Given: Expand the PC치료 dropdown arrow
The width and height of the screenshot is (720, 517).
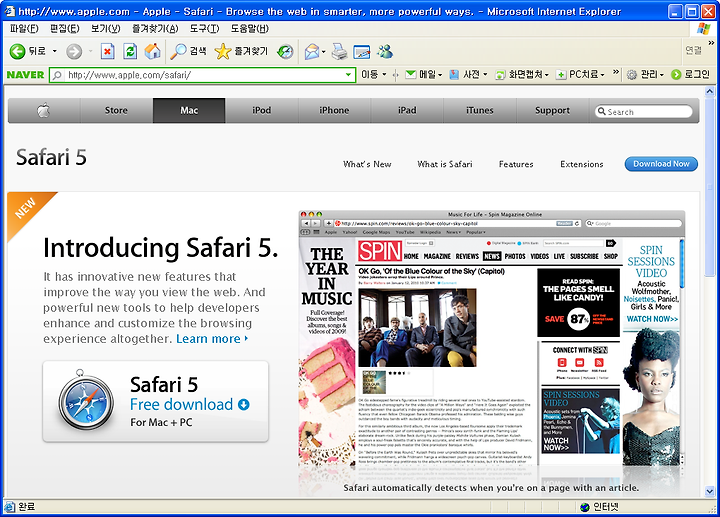Looking at the screenshot, I should pyautogui.click(x=602, y=74).
